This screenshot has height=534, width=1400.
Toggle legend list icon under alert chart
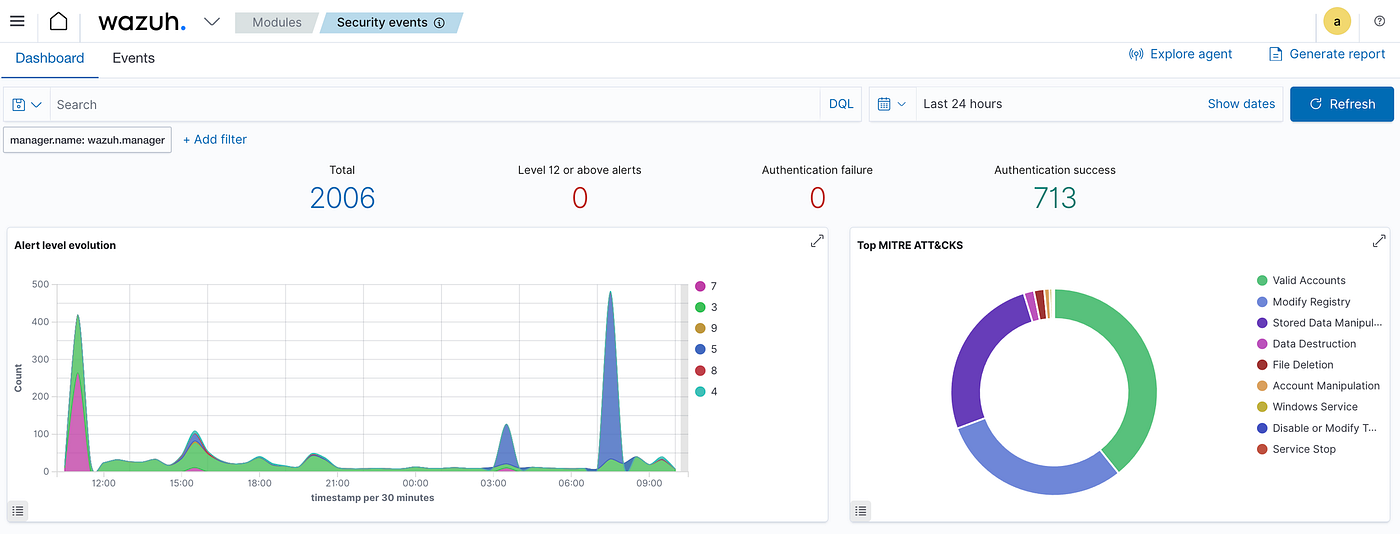click(x=18, y=511)
